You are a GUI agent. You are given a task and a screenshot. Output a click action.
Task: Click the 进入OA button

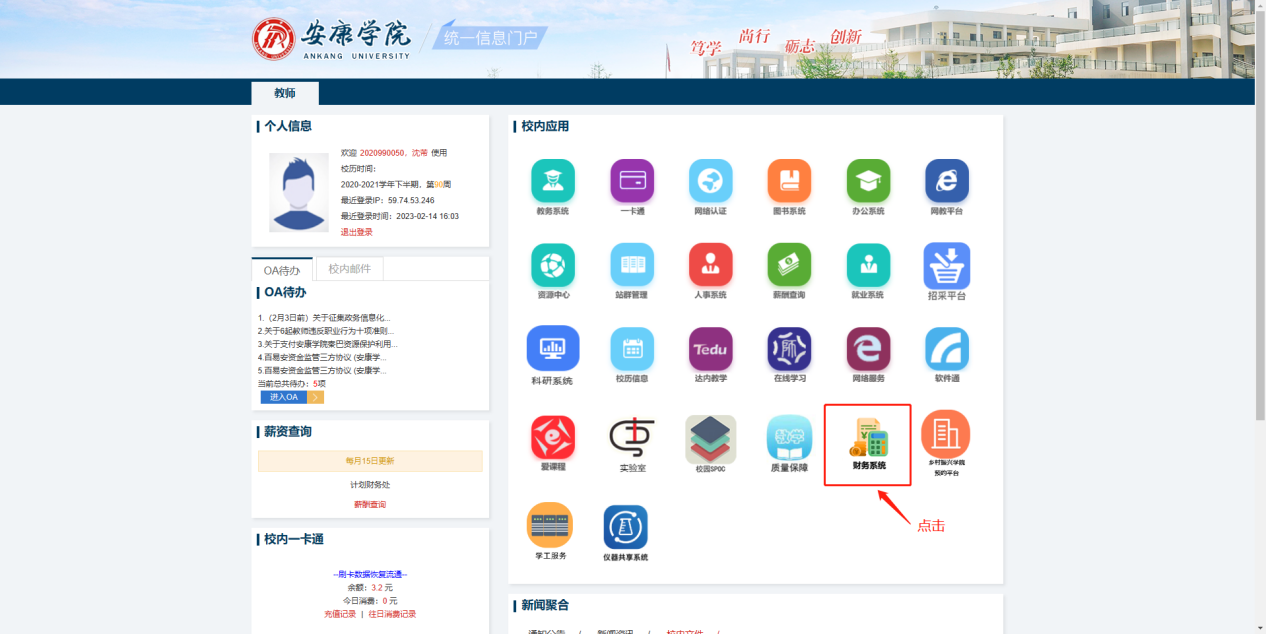(284, 397)
